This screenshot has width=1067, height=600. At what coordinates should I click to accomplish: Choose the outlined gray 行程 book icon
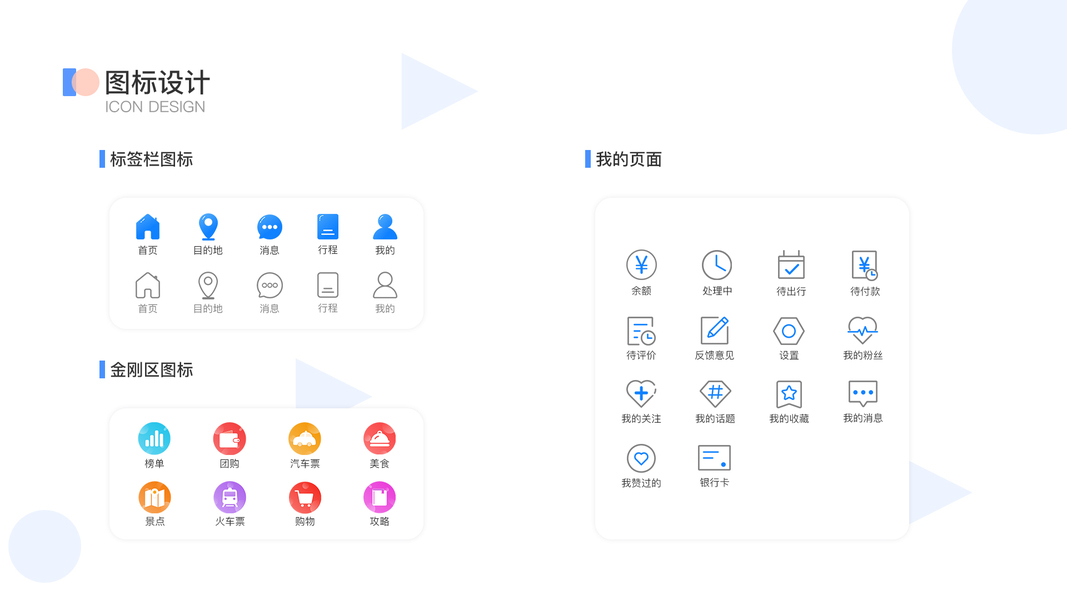(328, 285)
